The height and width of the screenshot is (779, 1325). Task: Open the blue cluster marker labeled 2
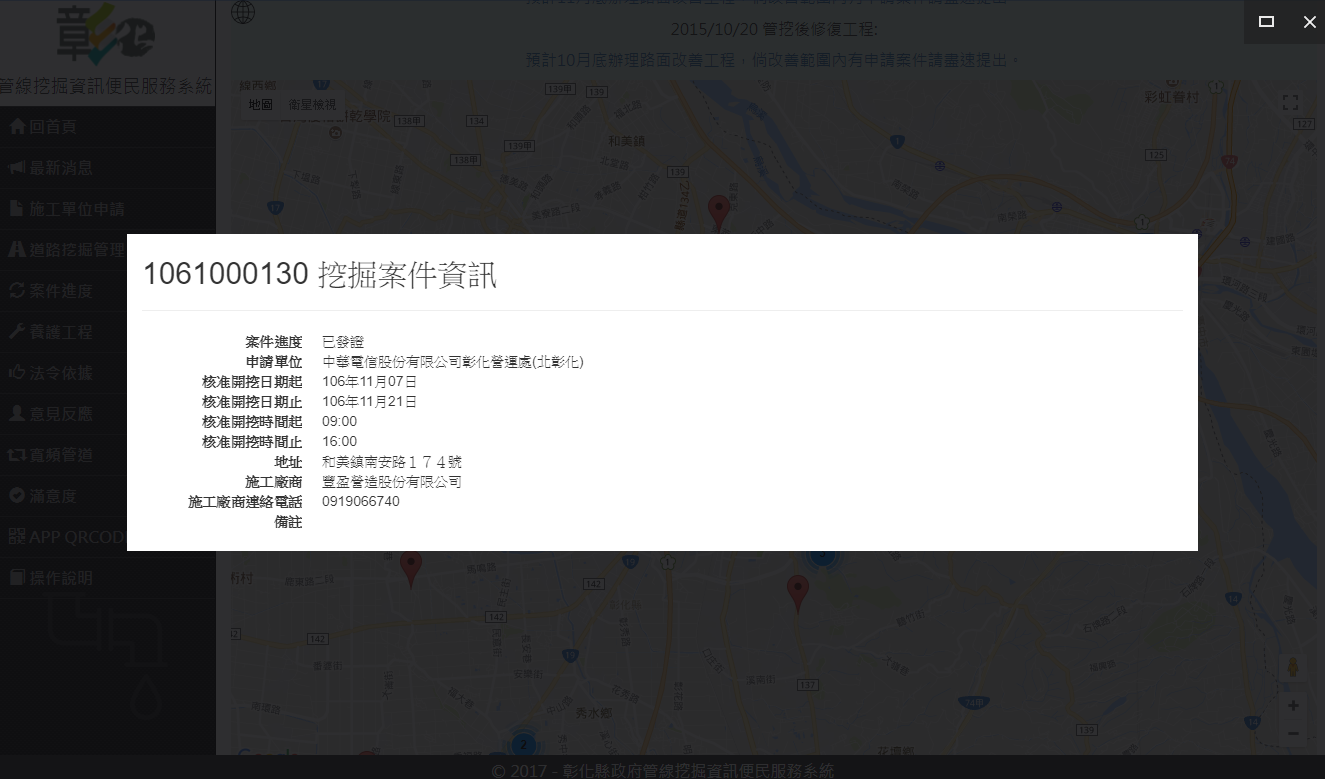click(522, 744)
